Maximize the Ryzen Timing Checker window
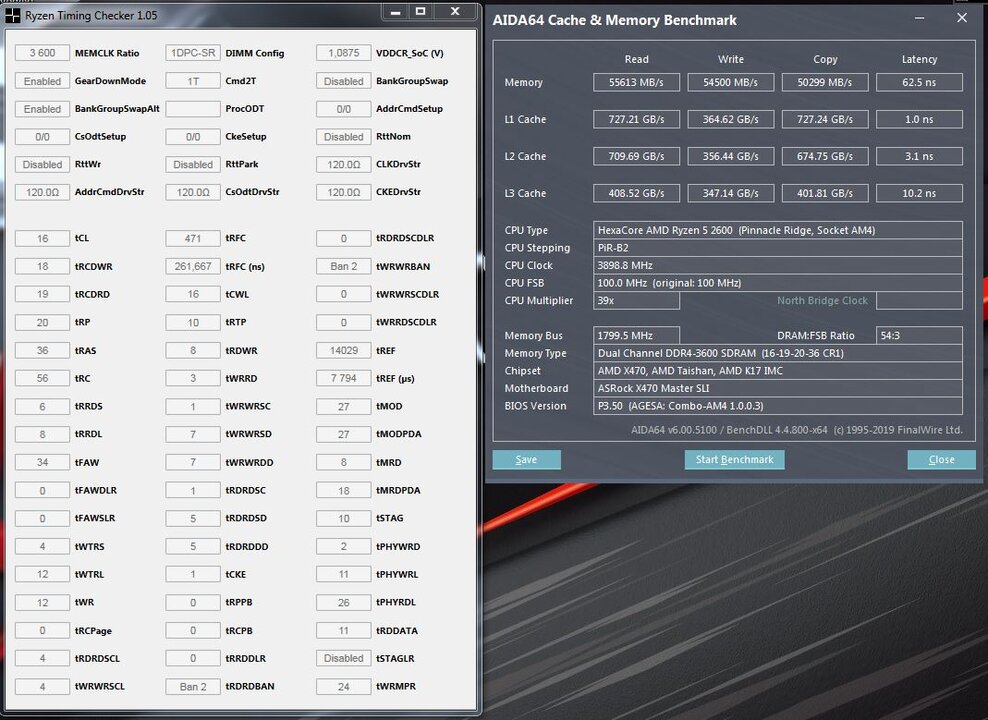 click(x=421, y=12)
